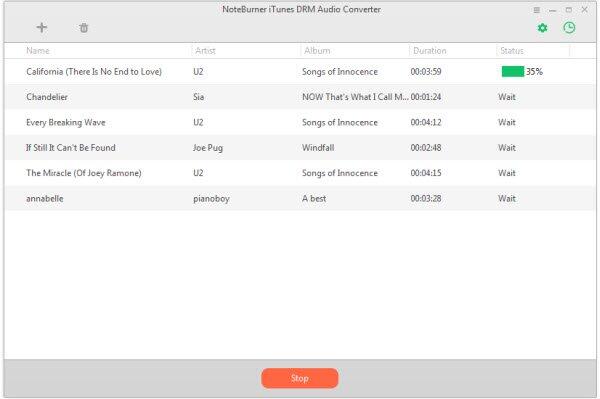Sort by the Artist column header
600x399 pixels.
pos(205,50)
